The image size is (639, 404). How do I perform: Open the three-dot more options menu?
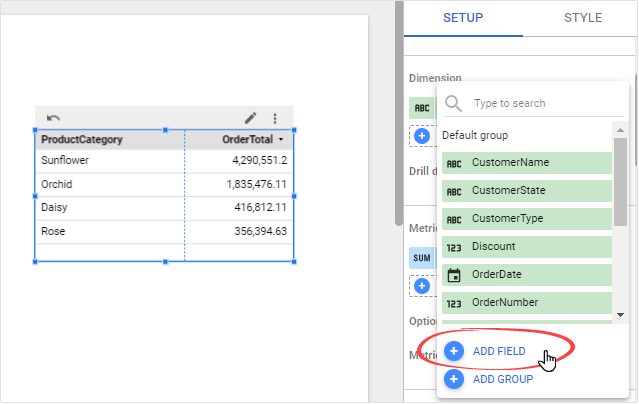275,118
